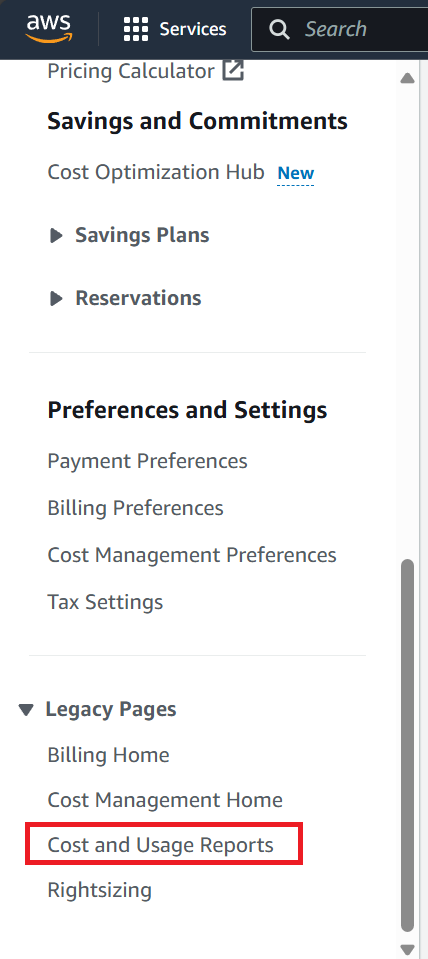The height and width of the screenshot is (959, 428).
Task: Open Billing Preferences
Action: (x=136, y=508)
